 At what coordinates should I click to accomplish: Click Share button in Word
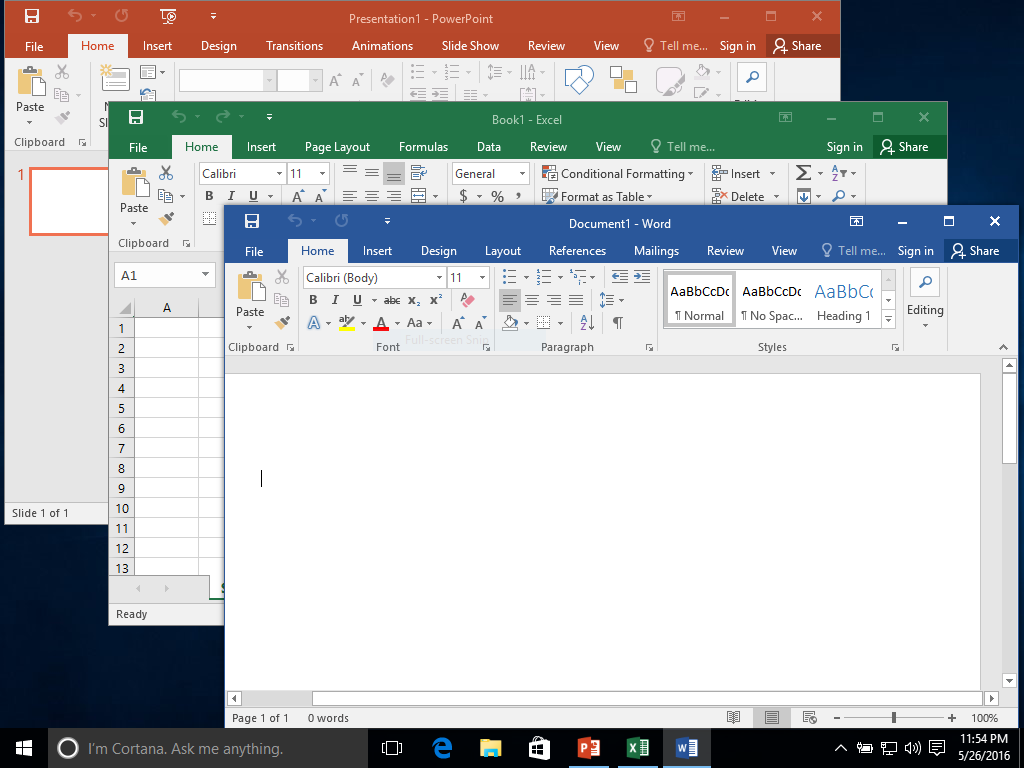(976, 251)
